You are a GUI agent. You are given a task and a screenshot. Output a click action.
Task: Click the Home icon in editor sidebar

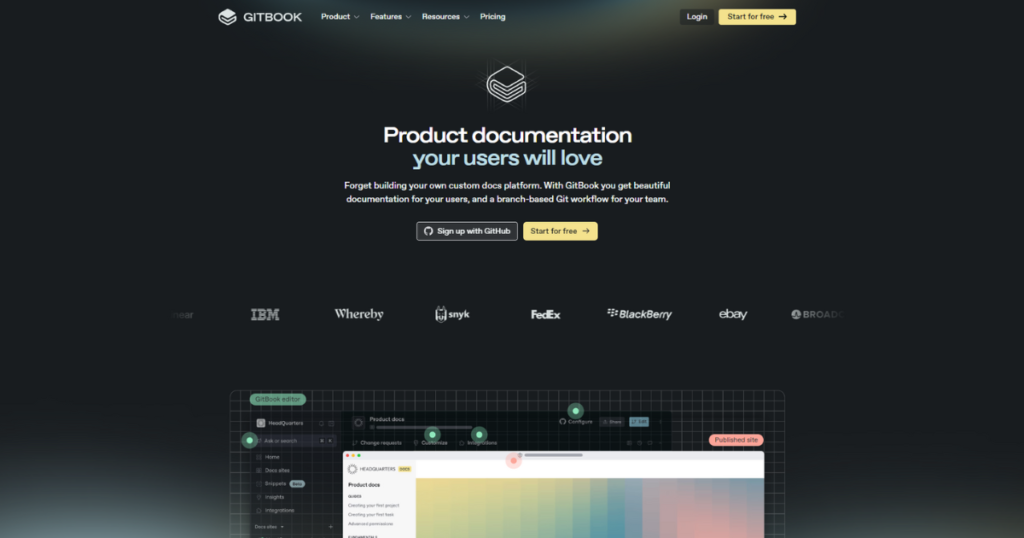point(259,457)
